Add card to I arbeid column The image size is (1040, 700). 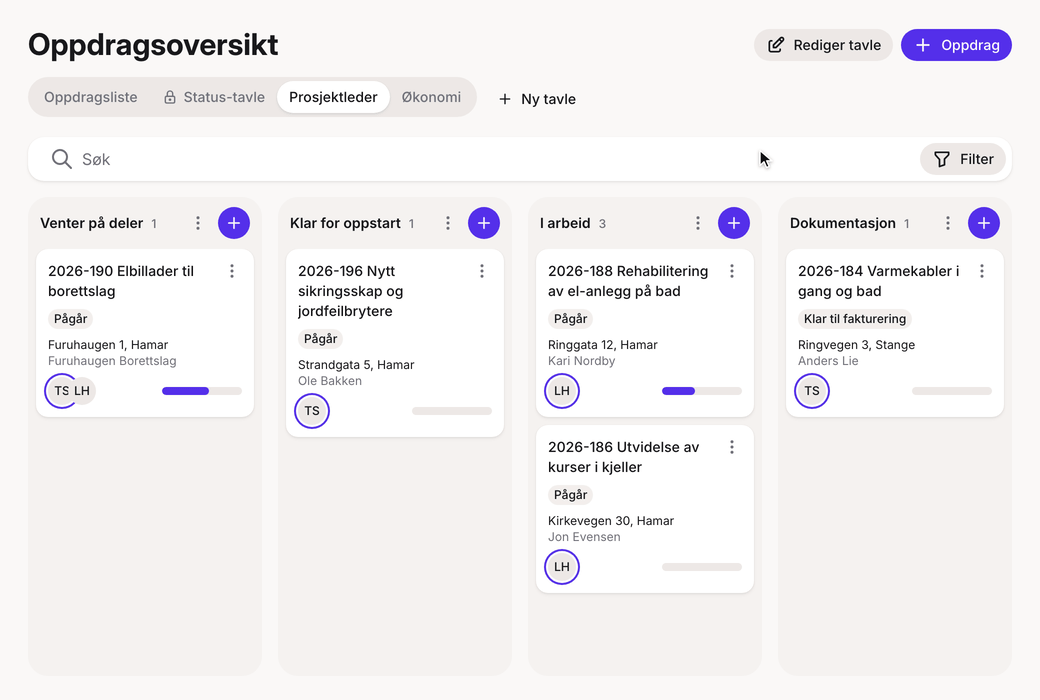(734, 223)
